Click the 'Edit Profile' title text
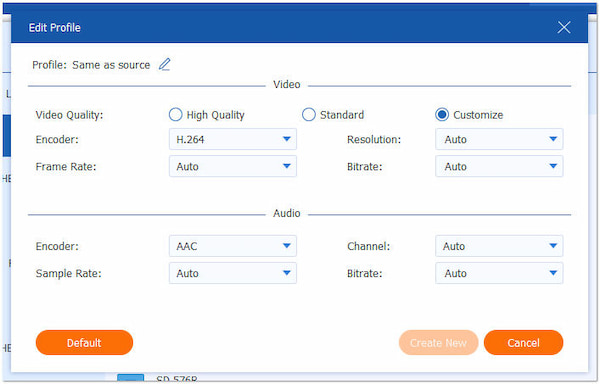The height and width of the screenshot is (384, 600). point(54,28)
